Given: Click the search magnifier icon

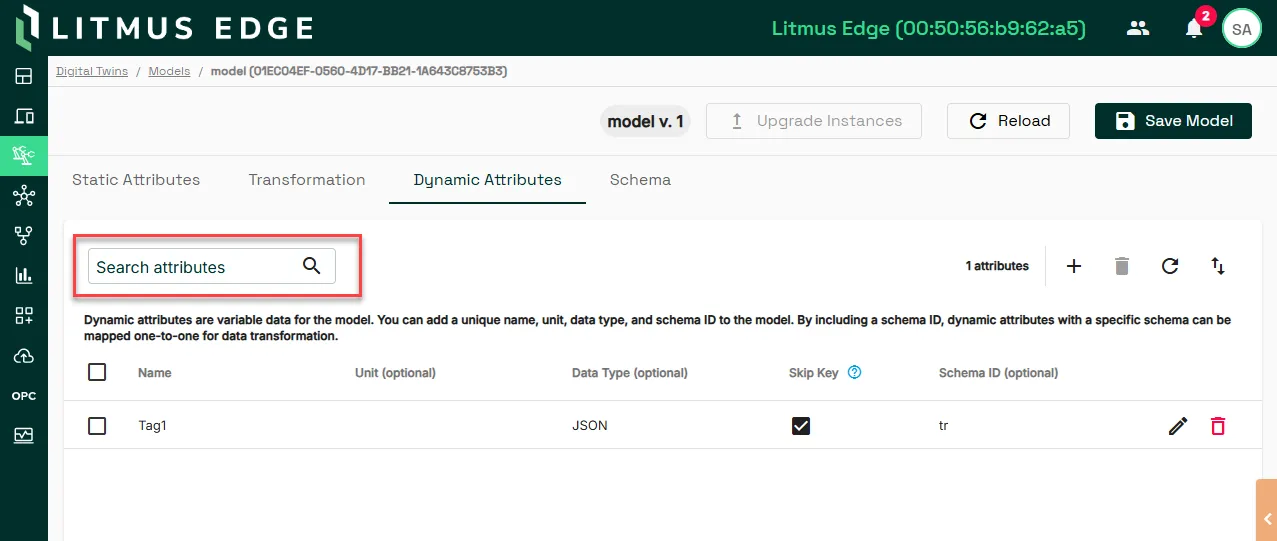Looking at the screenshot, I should [312, 266].
